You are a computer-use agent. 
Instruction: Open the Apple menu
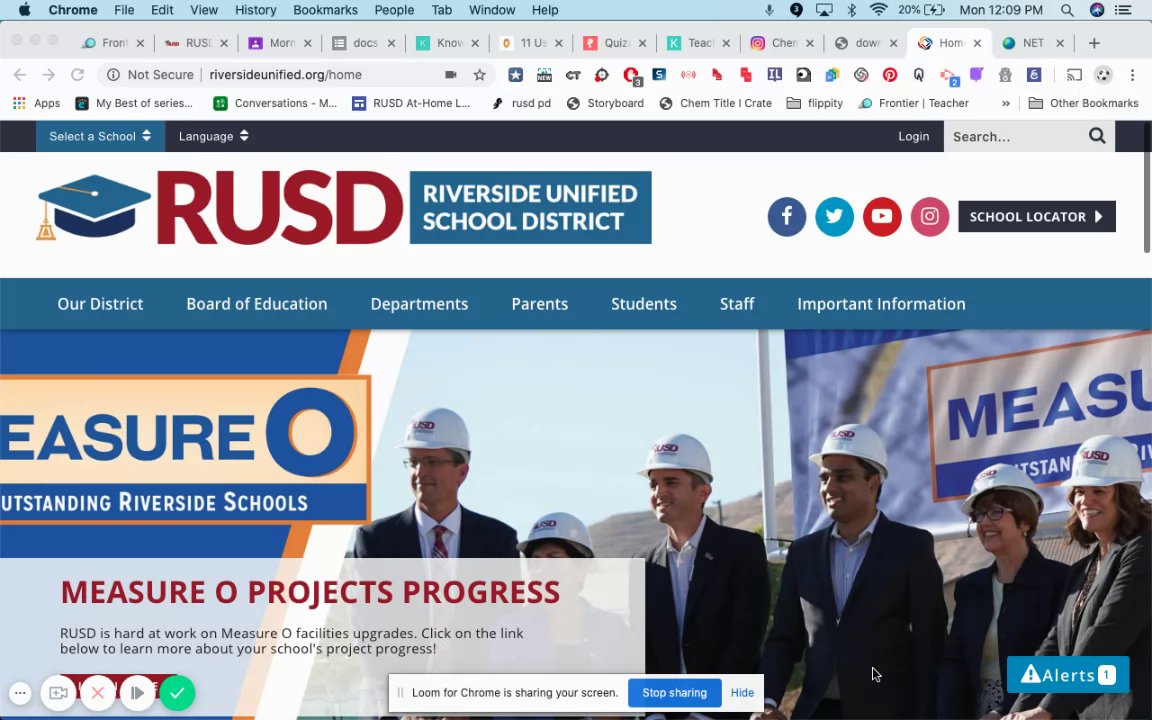24,10
